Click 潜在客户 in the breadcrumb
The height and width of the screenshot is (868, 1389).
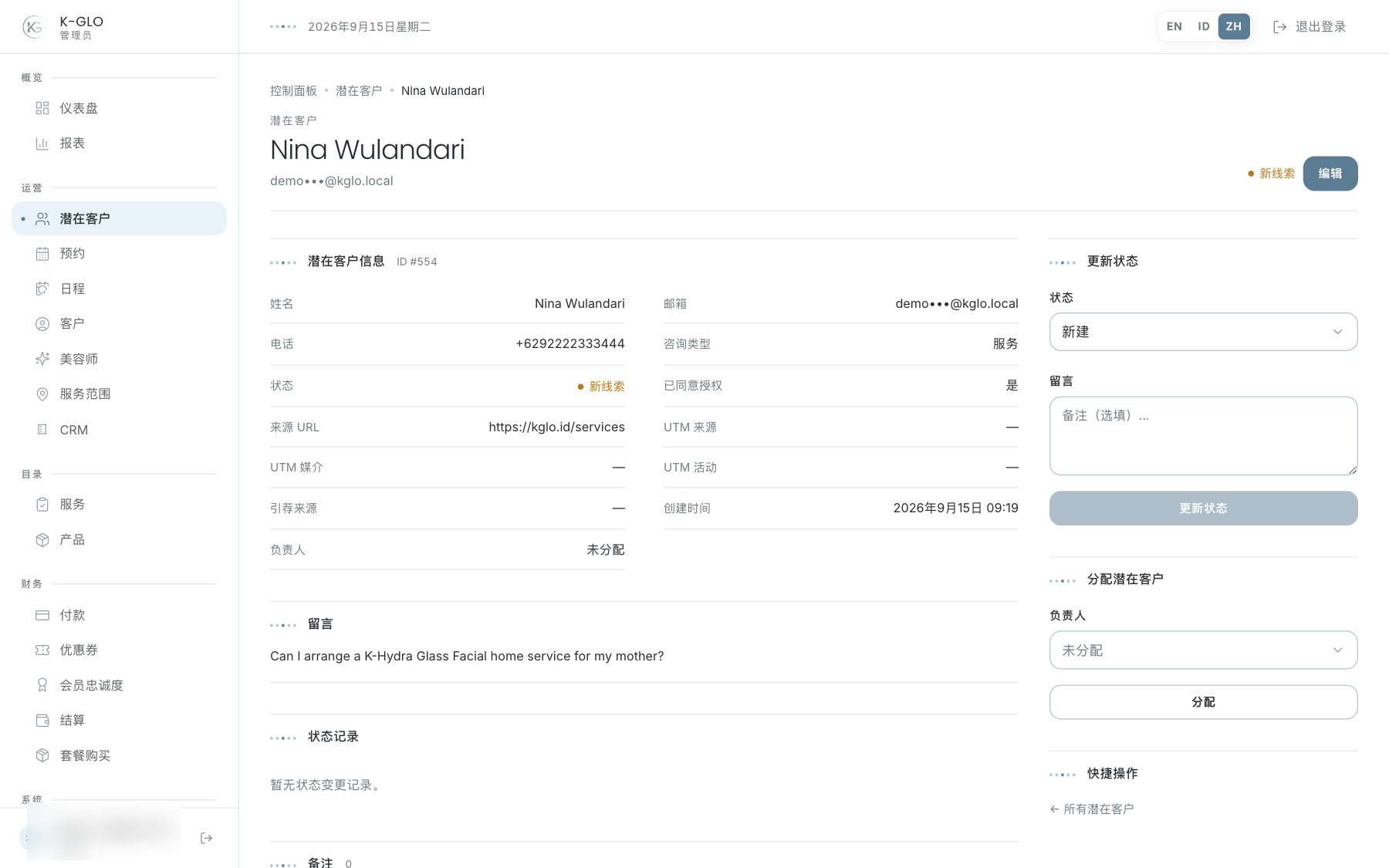coord(359,91)
